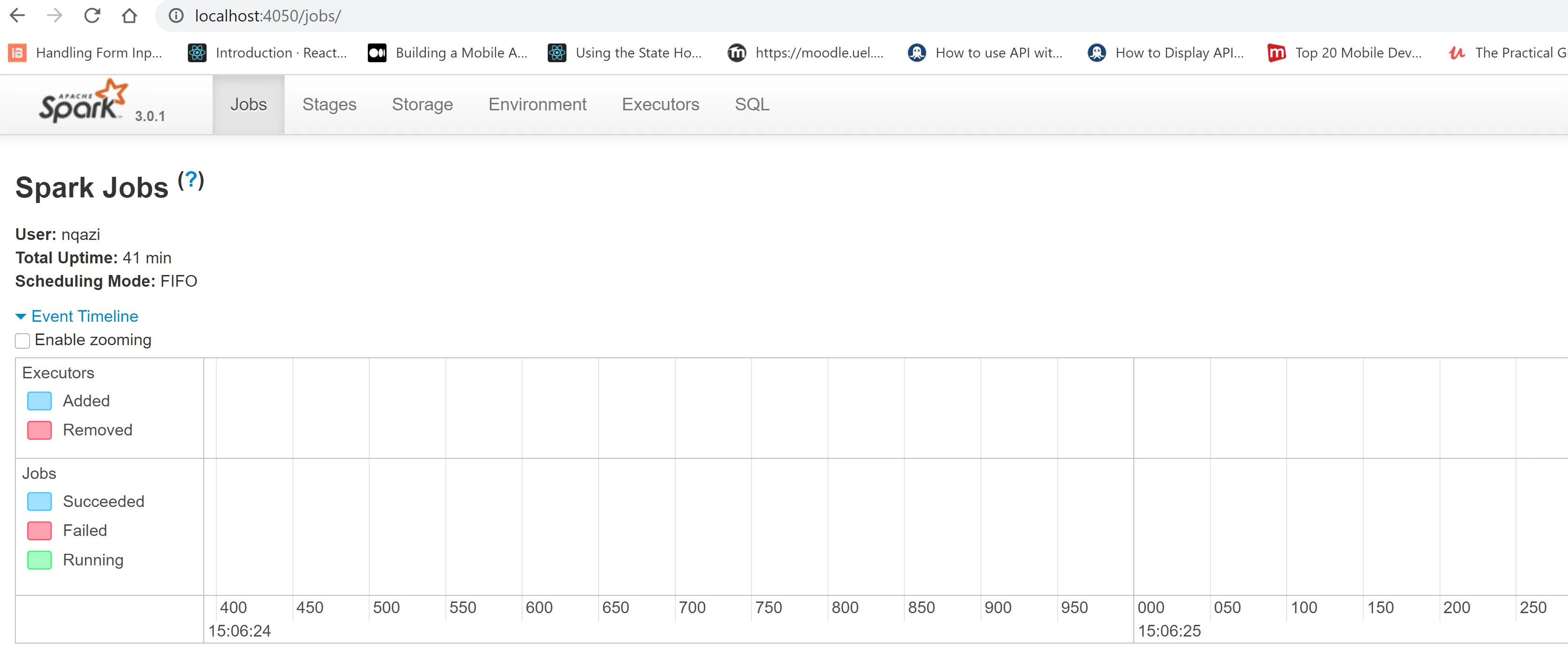
Task: Click the browser reload icon
Action: pyautogui.click(x=92, y=16)
